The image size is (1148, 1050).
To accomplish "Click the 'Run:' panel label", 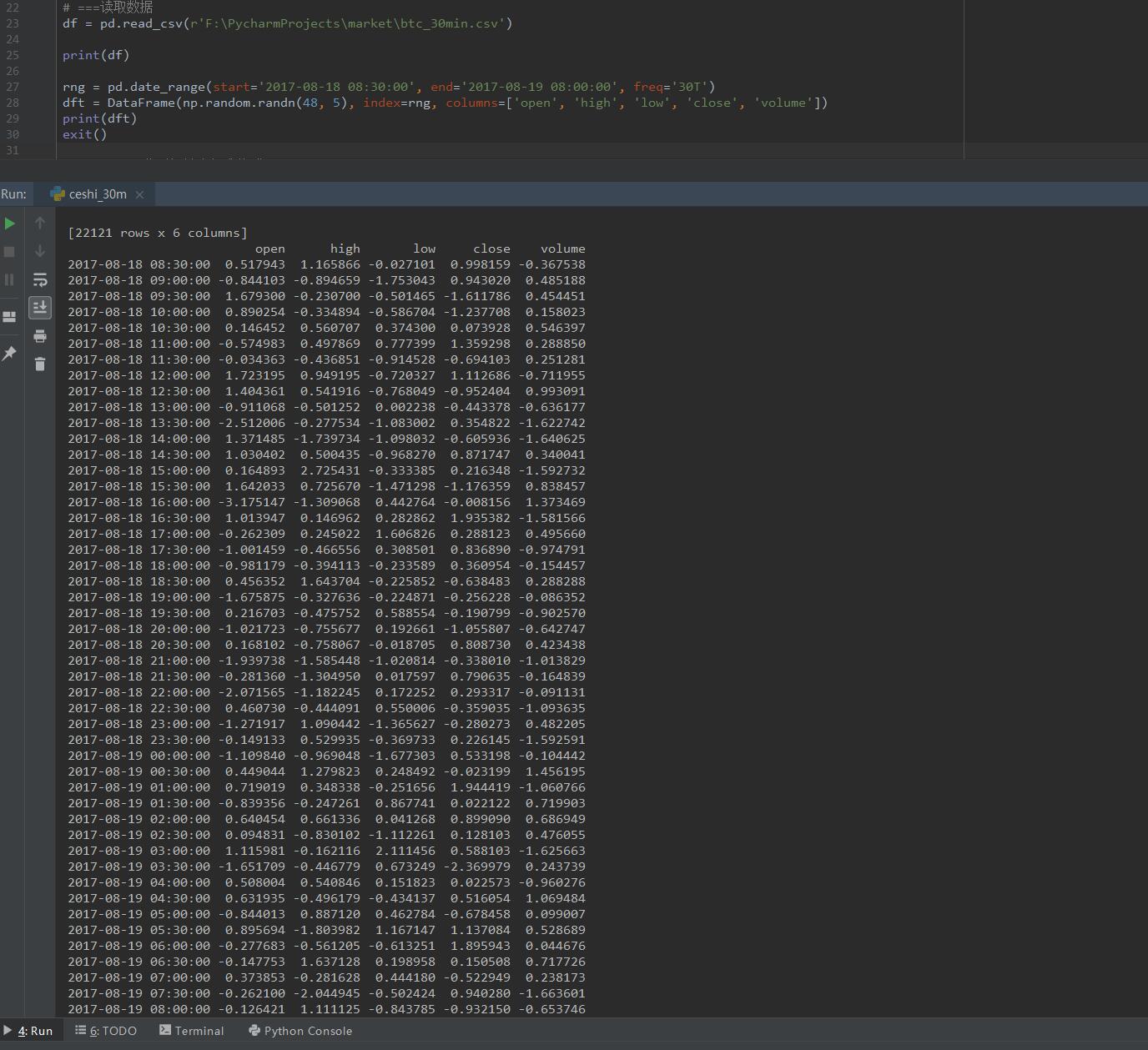I will pos(13,194).
